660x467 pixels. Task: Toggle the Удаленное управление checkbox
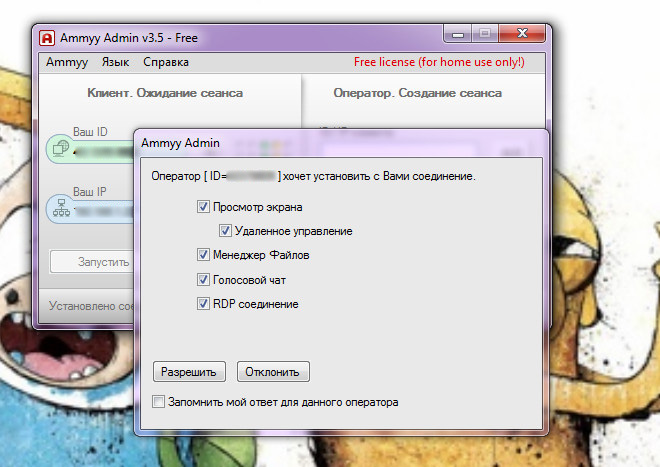[x=225, y=231]
